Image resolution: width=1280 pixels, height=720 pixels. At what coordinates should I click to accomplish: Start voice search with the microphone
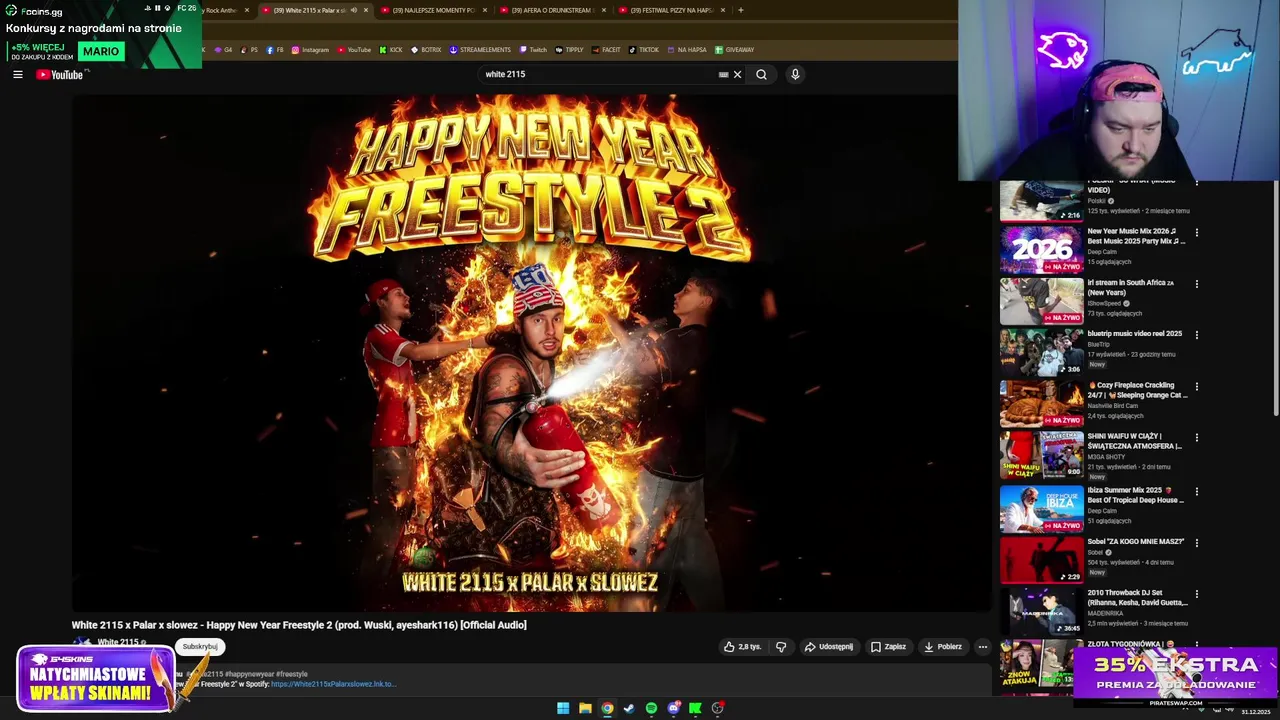(x=795, y=74)
